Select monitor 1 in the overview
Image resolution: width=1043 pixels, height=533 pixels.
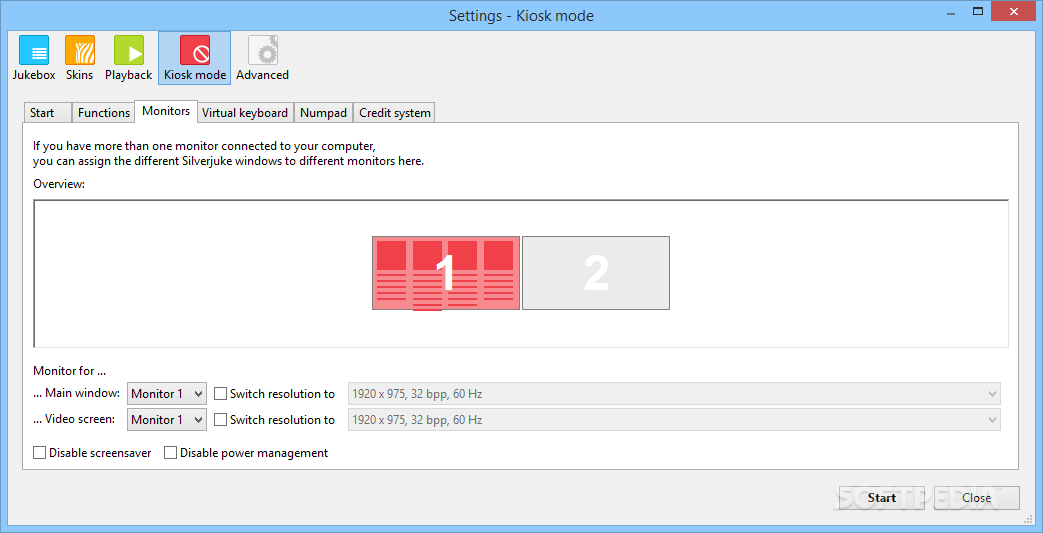[x=446, y=273]
